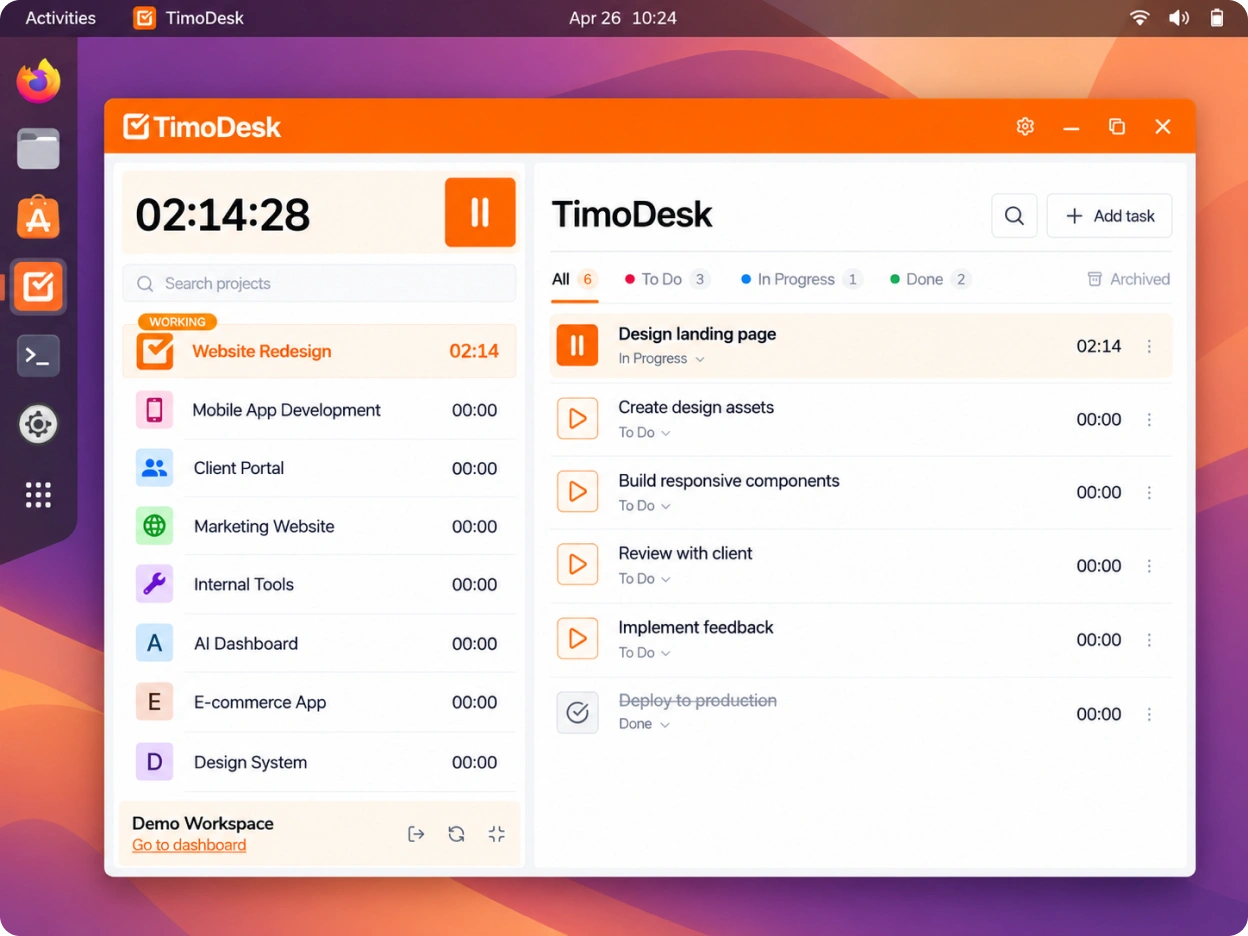The width and height of the screenshot is (1248, 936).
Task: Select Website Redesign project name
Action: point(262,351)
